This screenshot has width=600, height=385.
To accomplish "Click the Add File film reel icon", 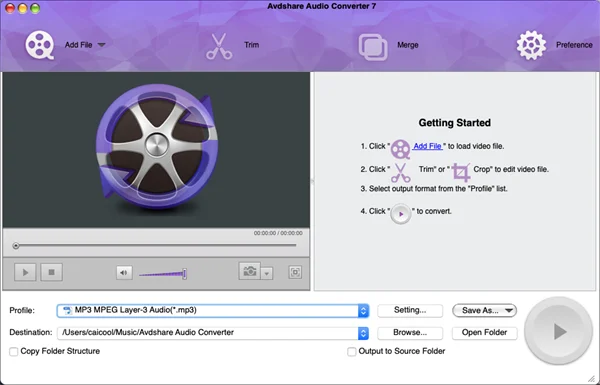I will (39, 45).
